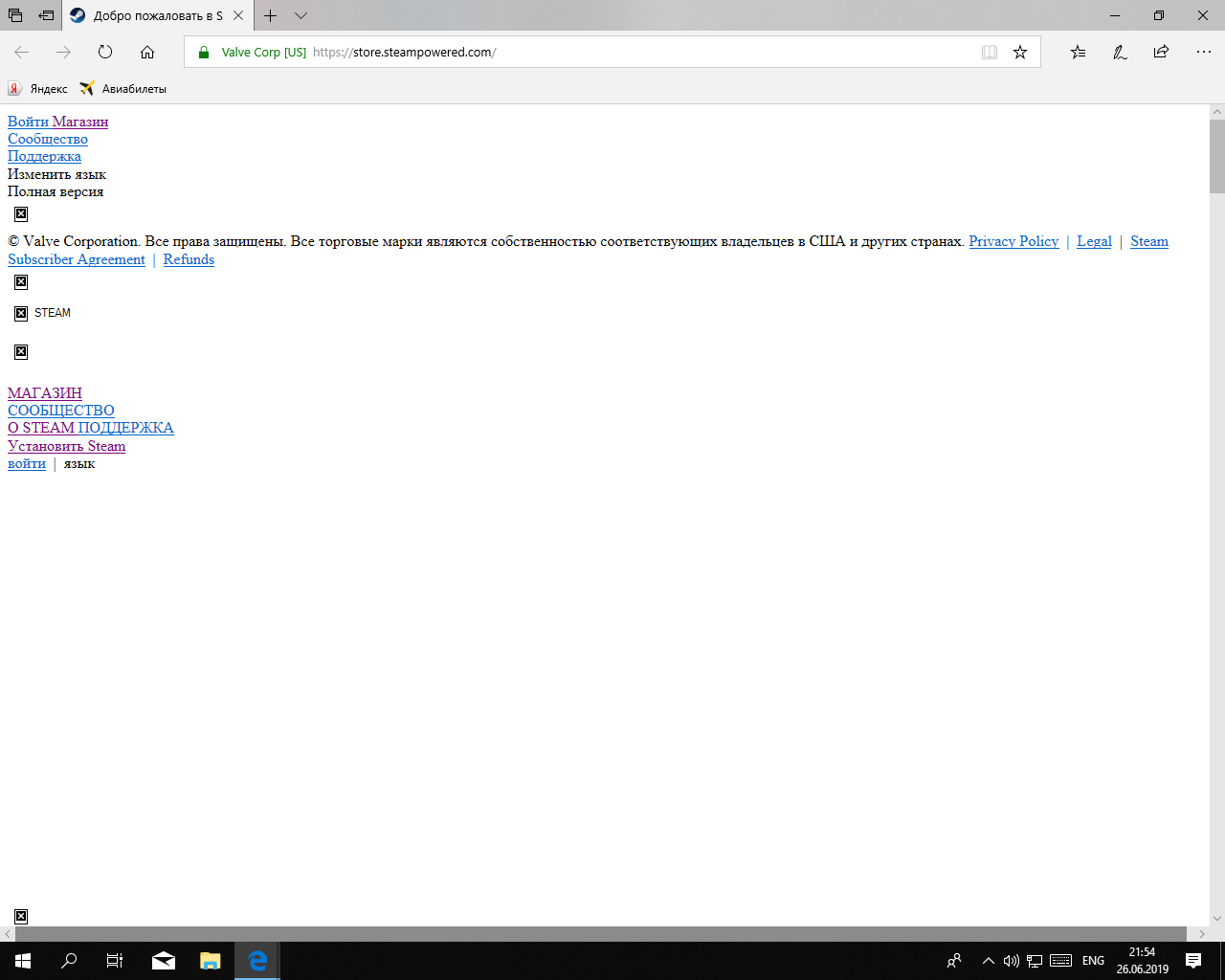
Task: Click the lowercase войти link
Action: (x=27, y=463)
